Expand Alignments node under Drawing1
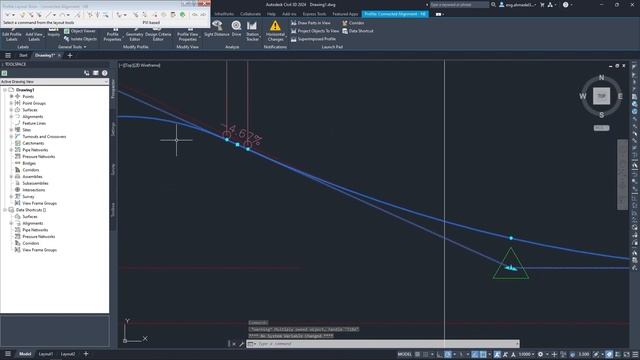The width and height of the screenshot is (640, 360). (11, 116)
